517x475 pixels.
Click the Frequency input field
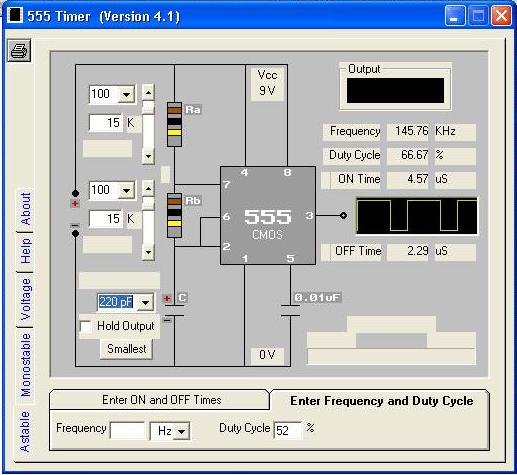[x=128, y=431]
